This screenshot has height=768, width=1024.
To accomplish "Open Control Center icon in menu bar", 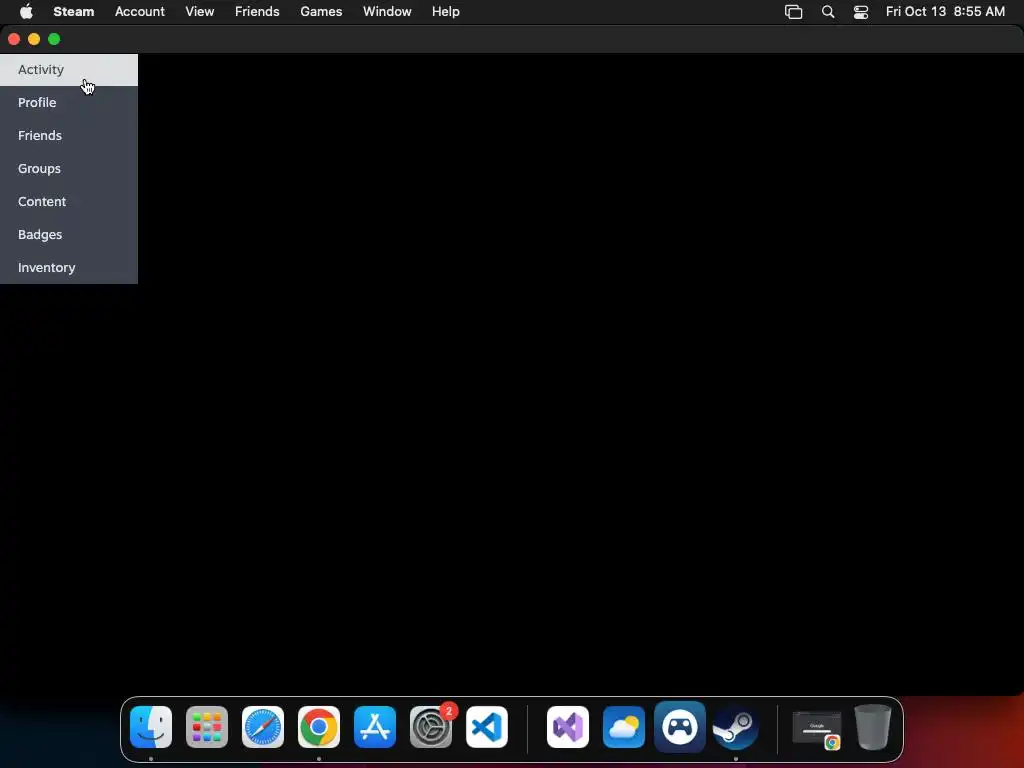I will 861,12.
